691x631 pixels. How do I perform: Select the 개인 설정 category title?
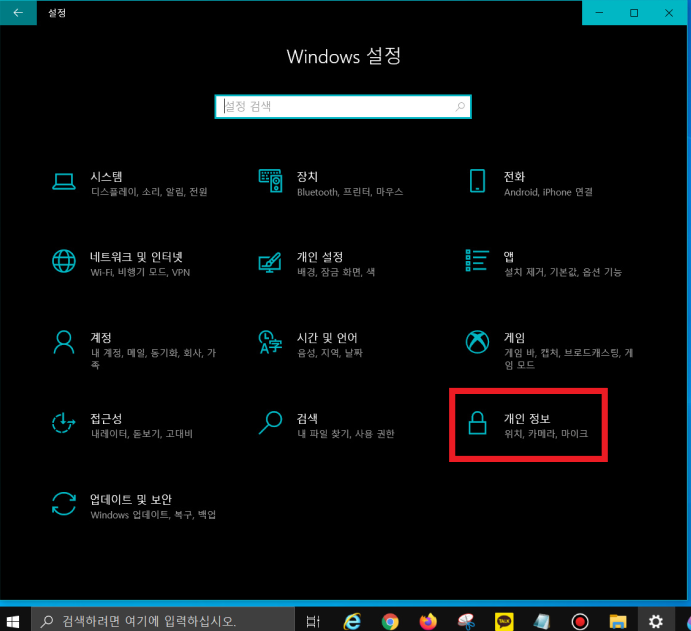[x=320, y=256]
